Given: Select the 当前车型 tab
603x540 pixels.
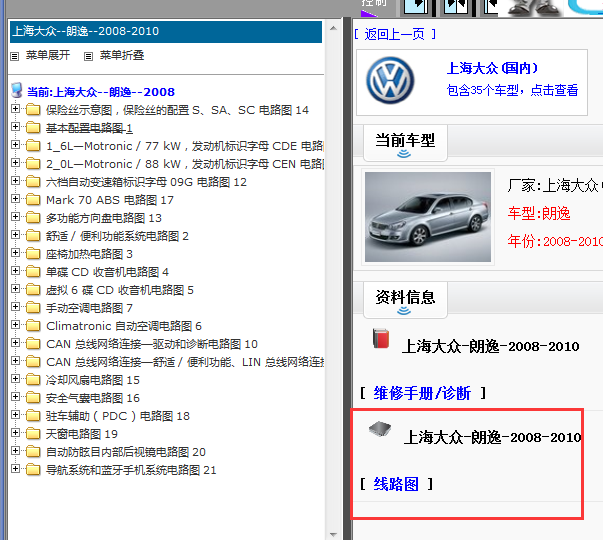Looking at the screenshot, I should 405,143.
